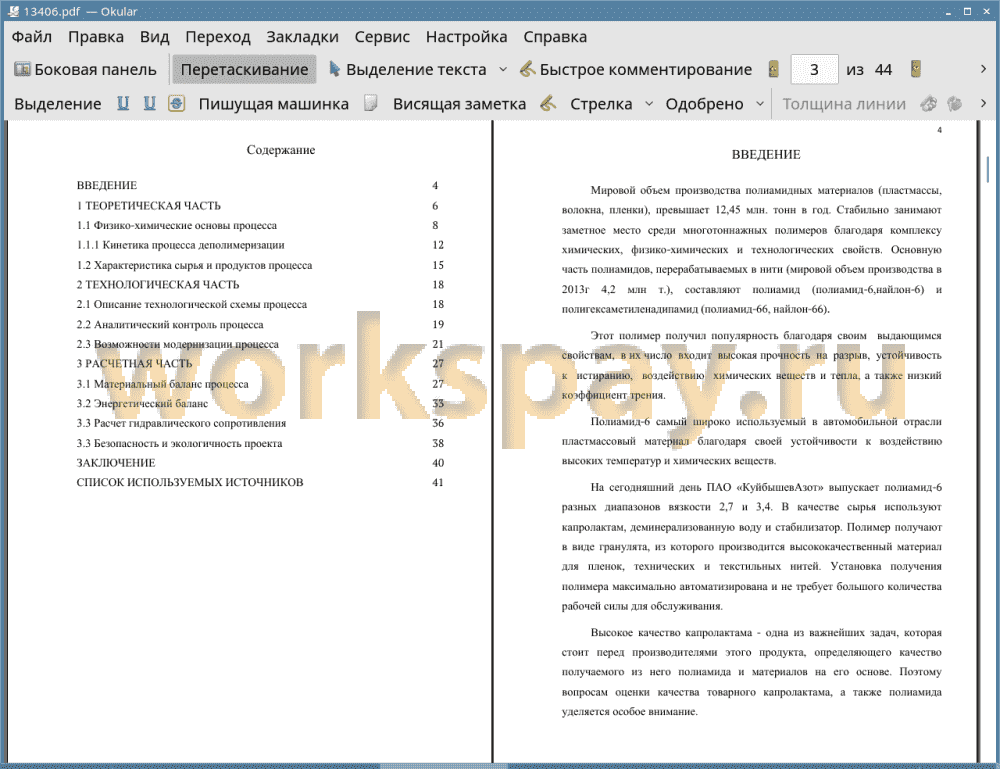The width and height of the screenshot is (1000, 769).
Task: Click page number 41 in the contents list
Action: tap(438, 483)
